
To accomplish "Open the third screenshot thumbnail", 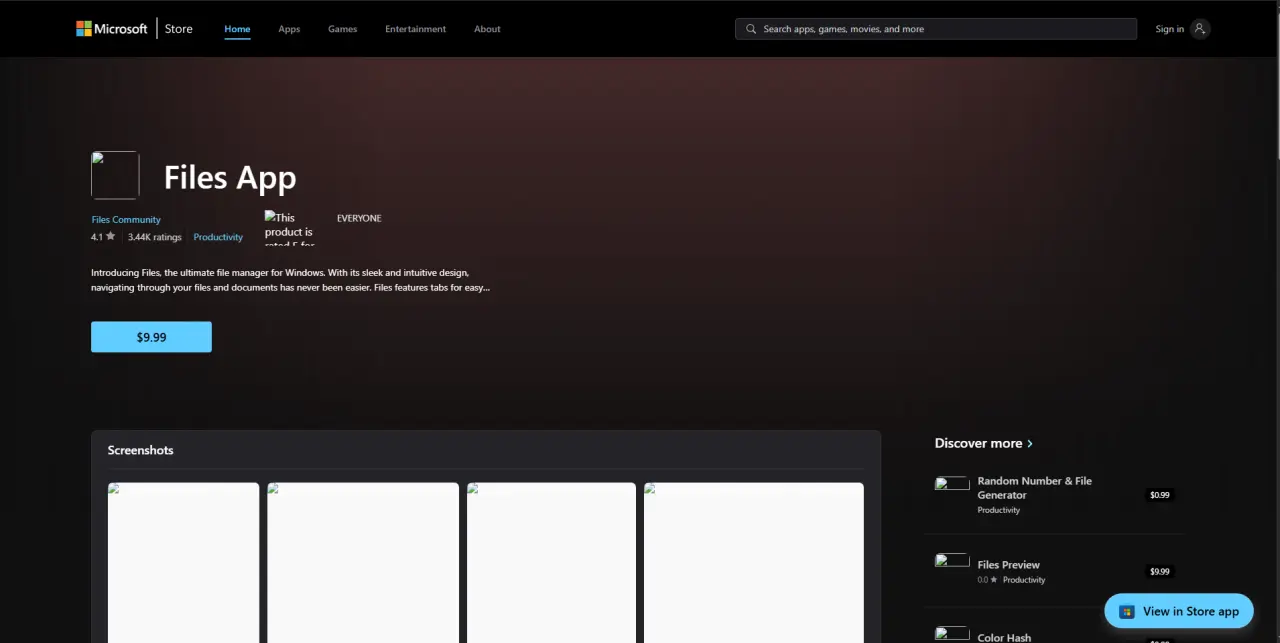I will point(551,562).
